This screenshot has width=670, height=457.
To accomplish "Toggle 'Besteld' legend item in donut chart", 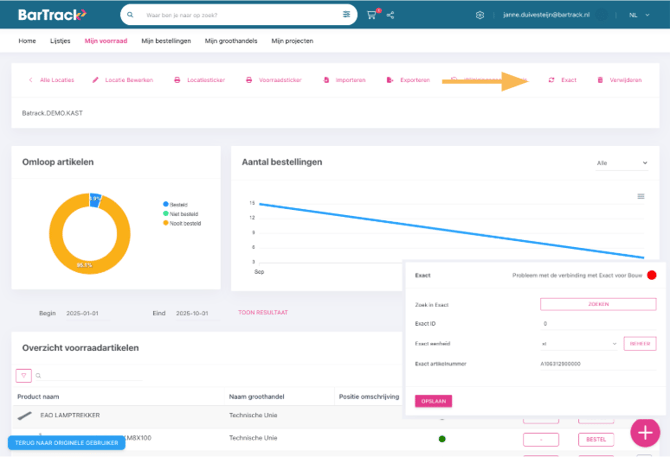I will click(x=177, y=204).
